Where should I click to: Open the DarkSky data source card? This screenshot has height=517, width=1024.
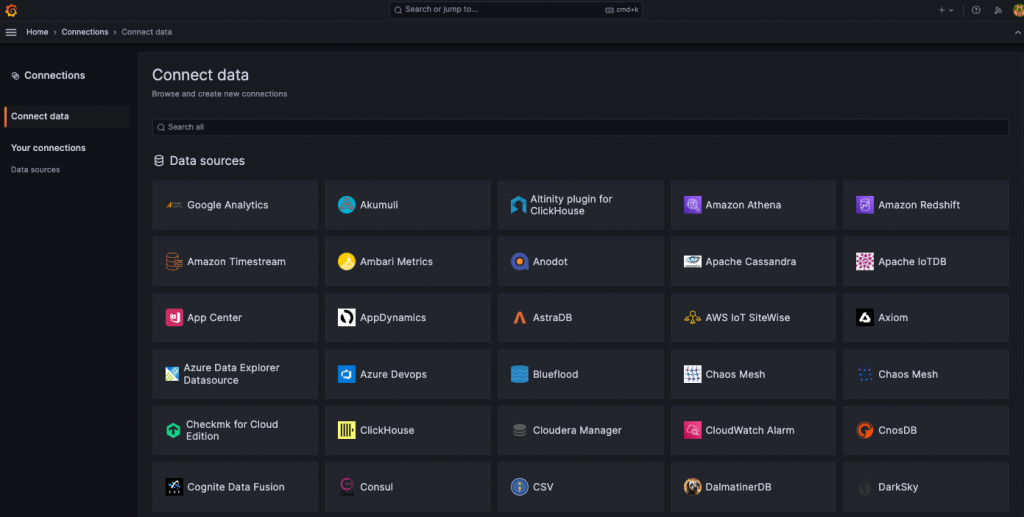(925, 487)
